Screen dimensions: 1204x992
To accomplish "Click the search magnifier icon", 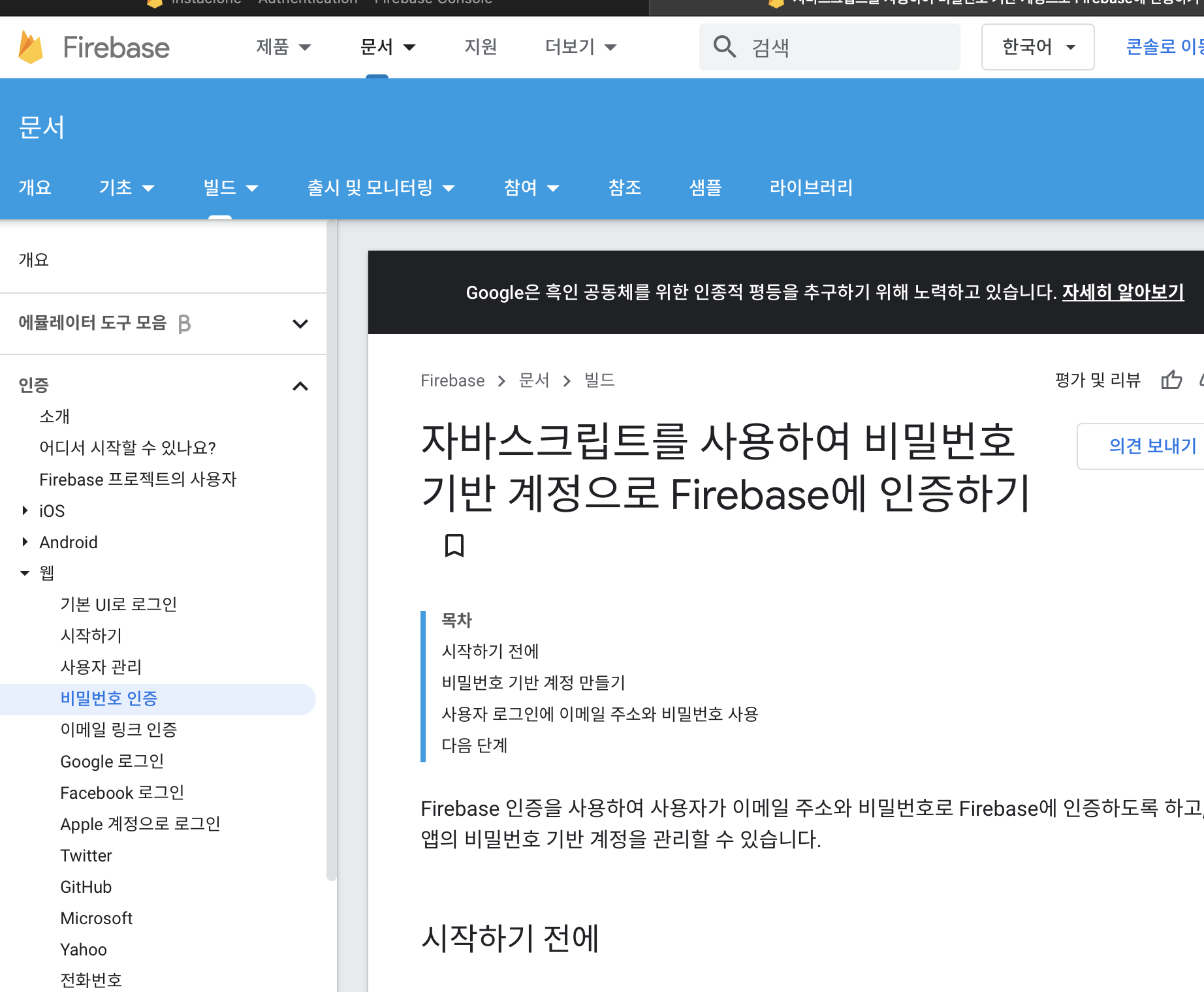I will pyautogui.click(x=725, y=47).
